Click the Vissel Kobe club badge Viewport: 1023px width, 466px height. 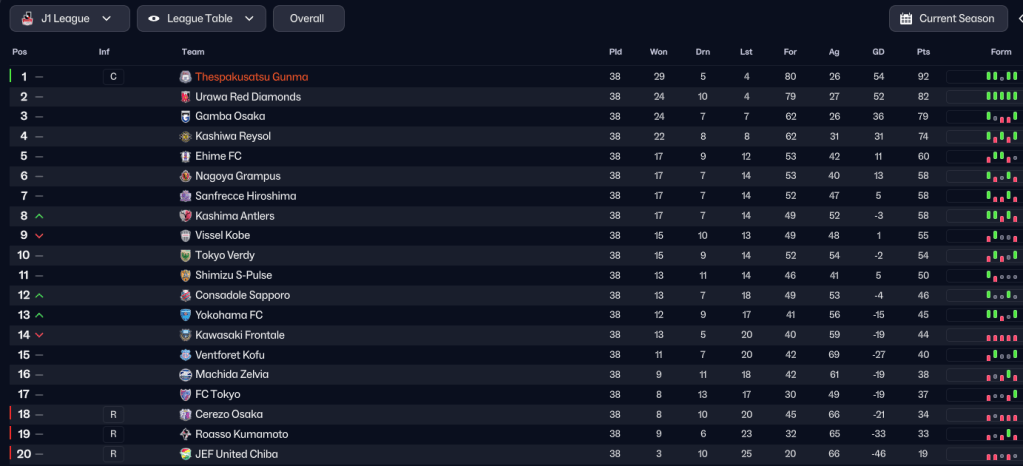click(185, 236)
